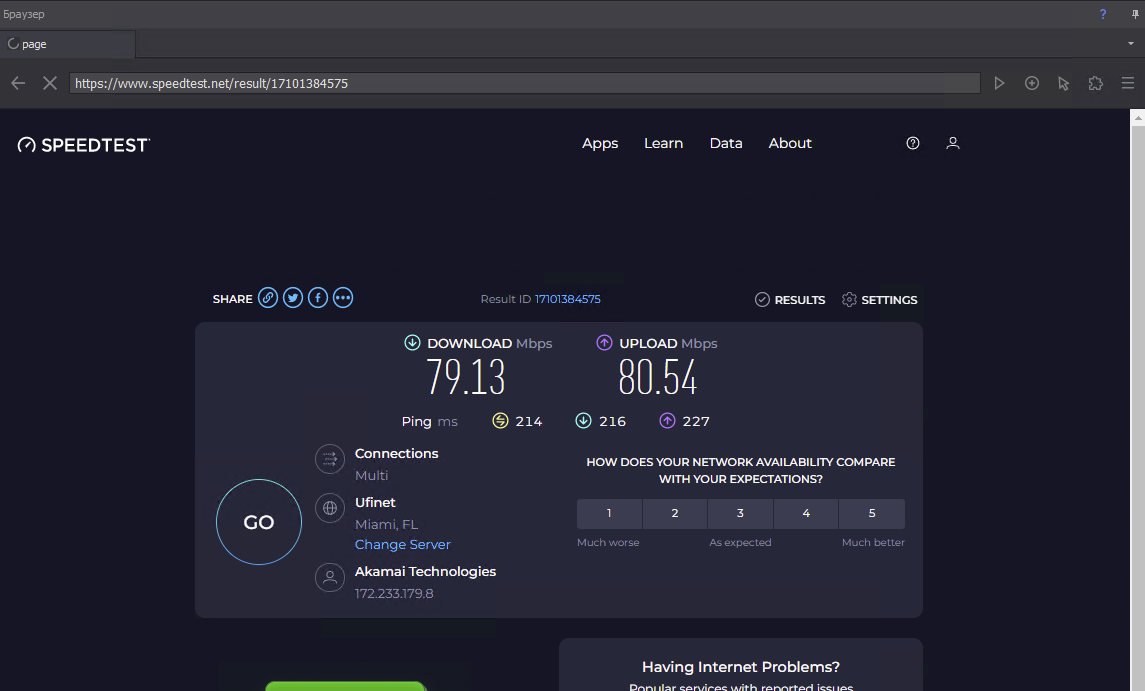Click the Speedtest logo
The image size is (1145, 691).
pyautogui.click(x=84, y=145)
